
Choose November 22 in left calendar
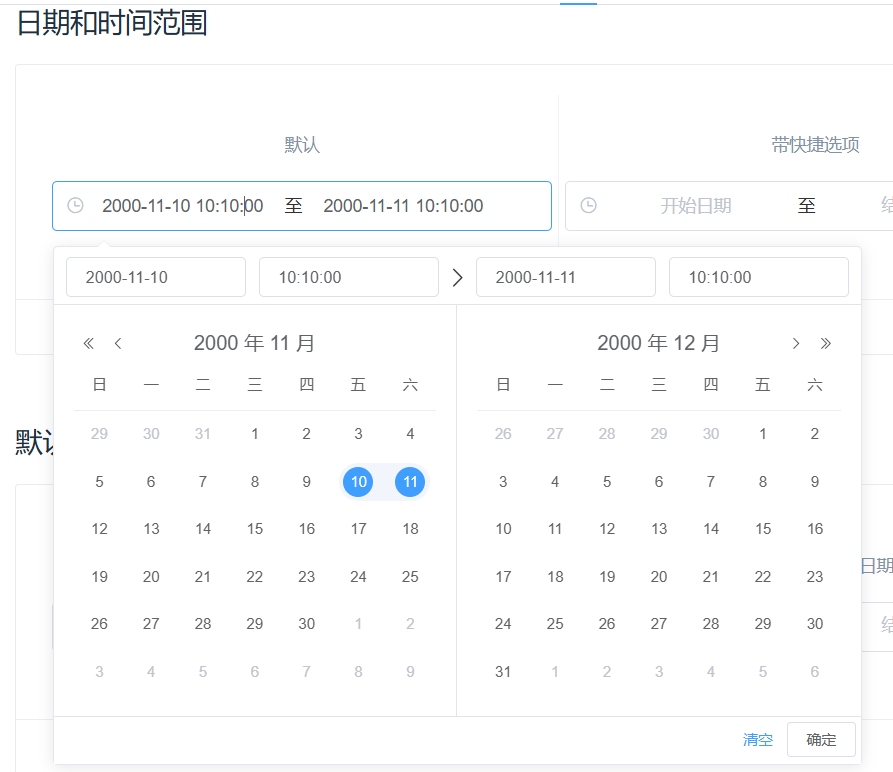click(x=255, y=577)
